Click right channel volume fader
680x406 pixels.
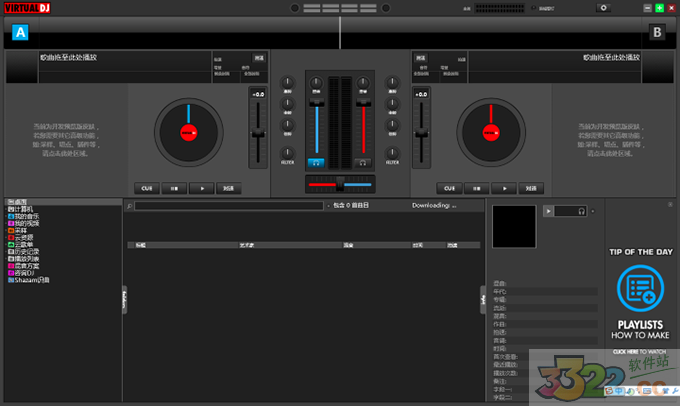[x=363, y=102]
